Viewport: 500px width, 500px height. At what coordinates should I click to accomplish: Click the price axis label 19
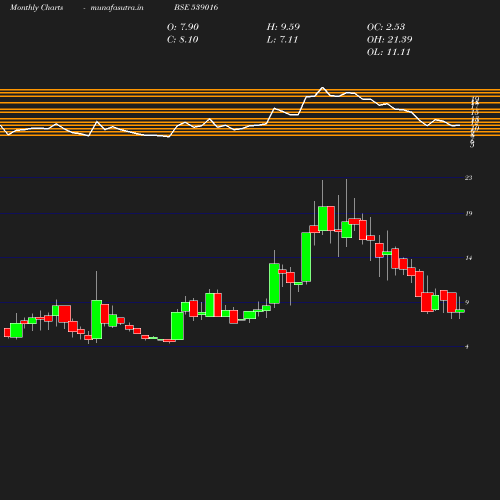coord(469,213)
